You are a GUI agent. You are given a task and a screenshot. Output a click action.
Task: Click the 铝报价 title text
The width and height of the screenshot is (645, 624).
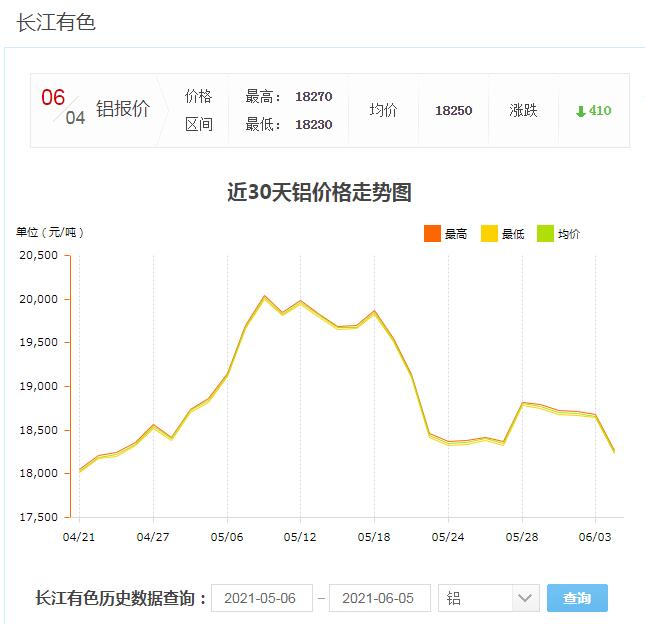click(x=123, y=109)
